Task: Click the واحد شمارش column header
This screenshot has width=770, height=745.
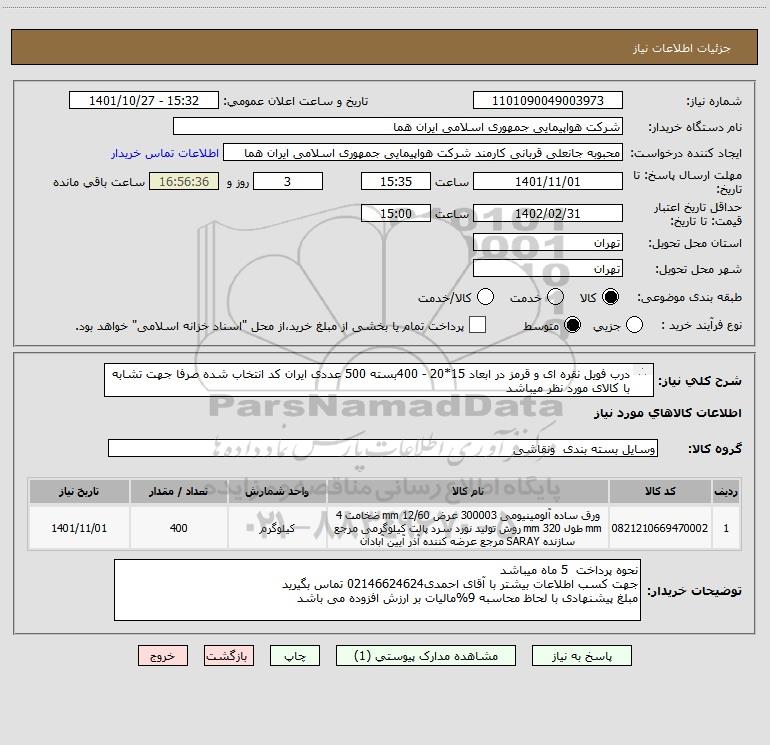Action: pos(277,491)
